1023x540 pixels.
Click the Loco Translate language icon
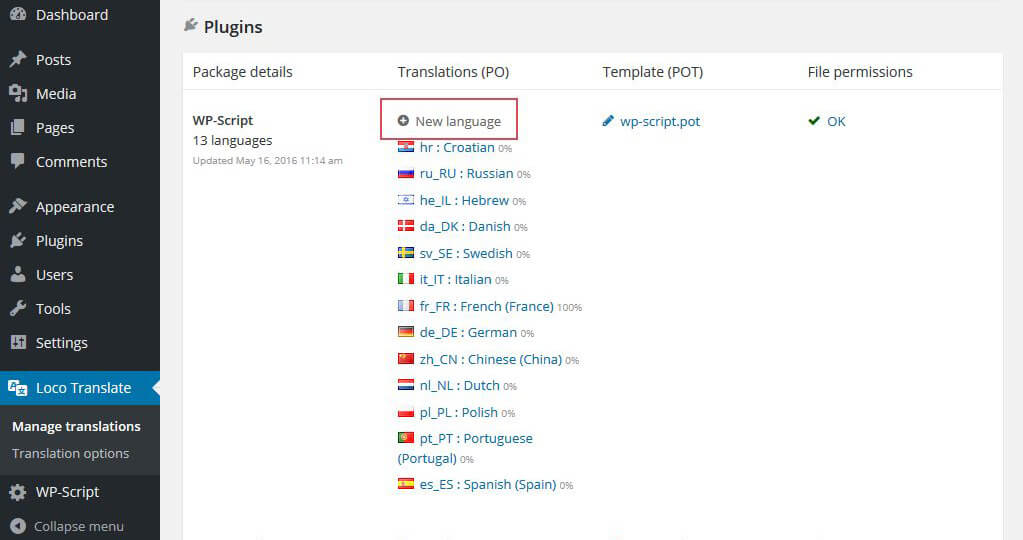point(18,388)
